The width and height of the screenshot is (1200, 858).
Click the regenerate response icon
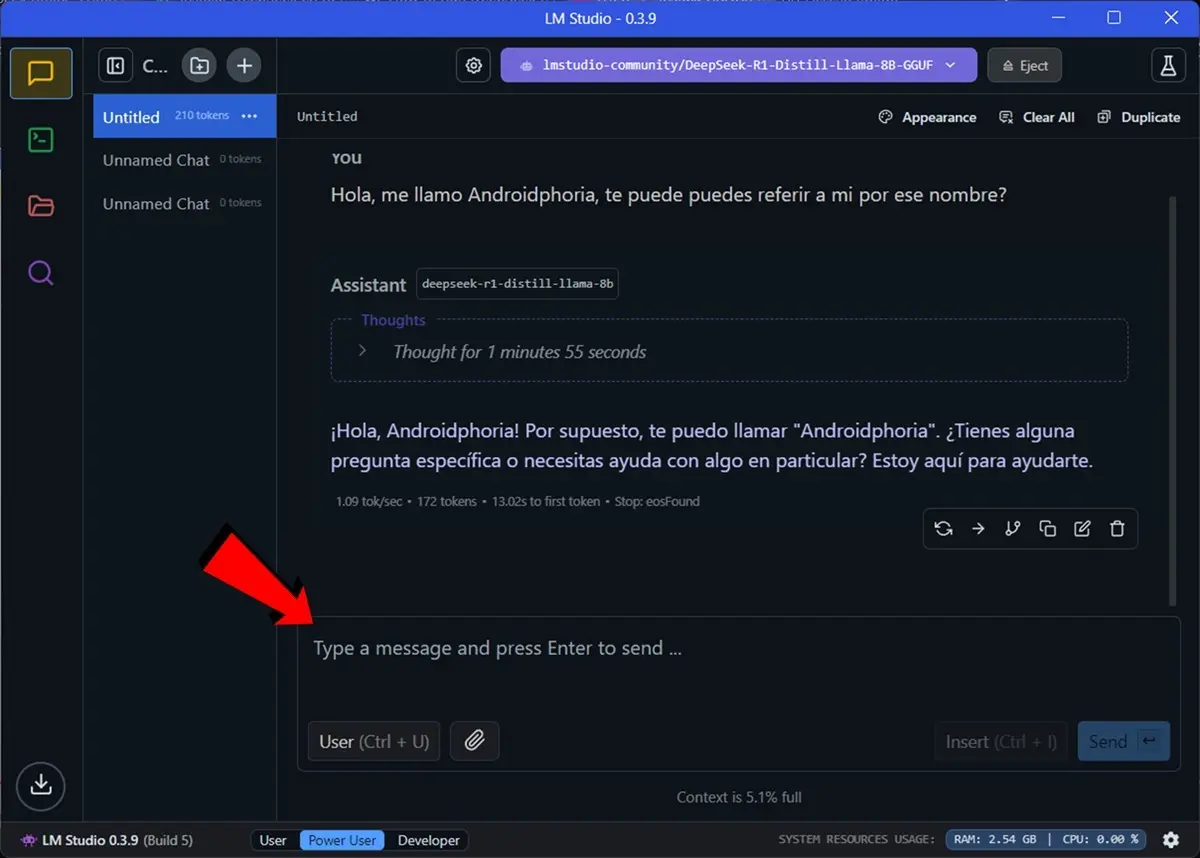click(943, 529)
